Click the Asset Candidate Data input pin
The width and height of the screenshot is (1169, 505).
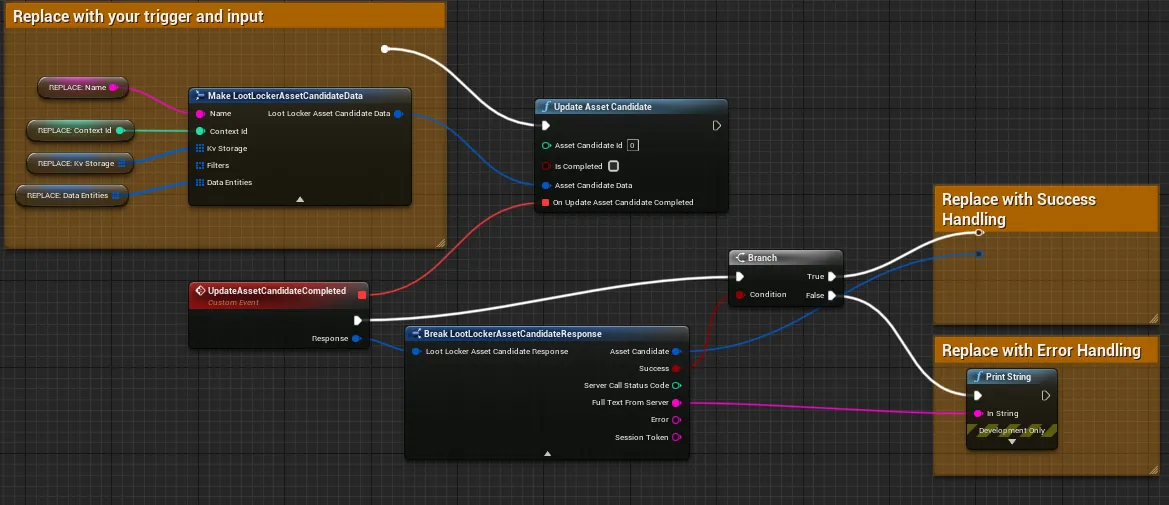[x=546, y=185]
